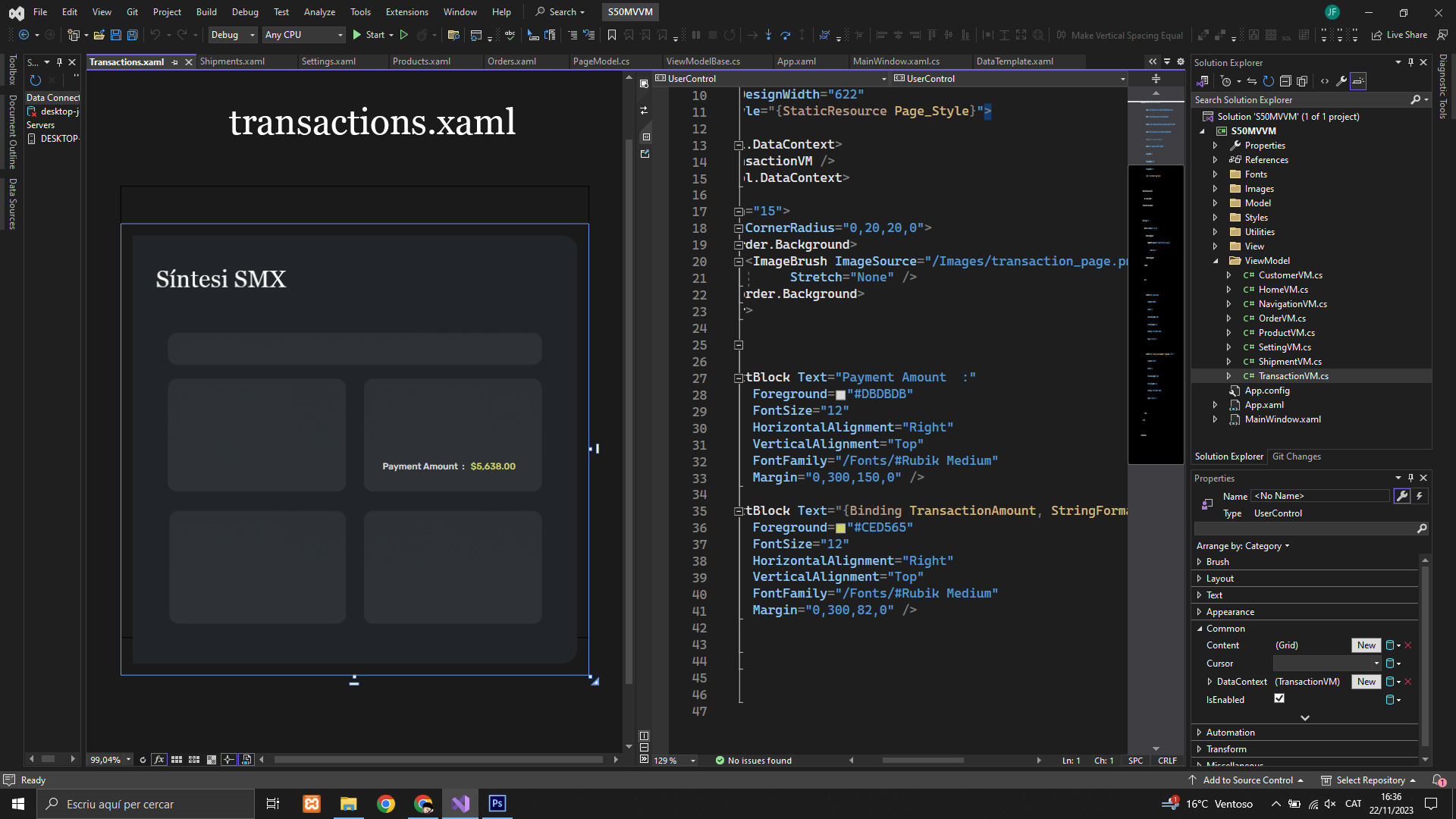Screen dimensions: 1456x819
Task: Toggle the IsEnabled checkbox
Action: (1279, 698)
